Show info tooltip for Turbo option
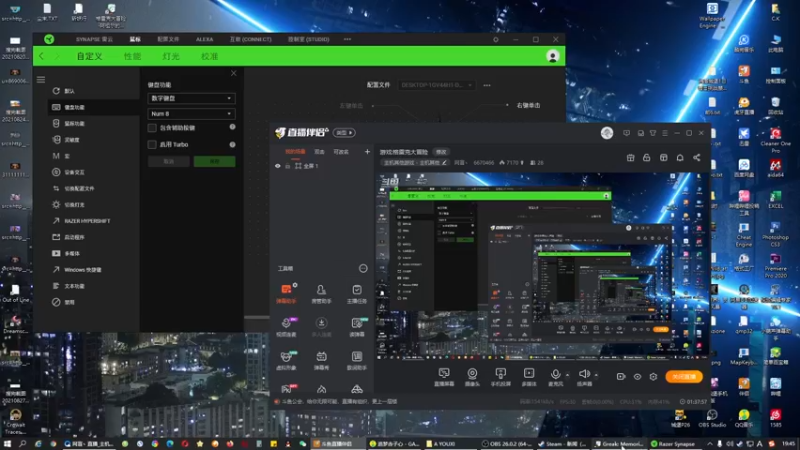Screen dimensions: 800x450 232,144
